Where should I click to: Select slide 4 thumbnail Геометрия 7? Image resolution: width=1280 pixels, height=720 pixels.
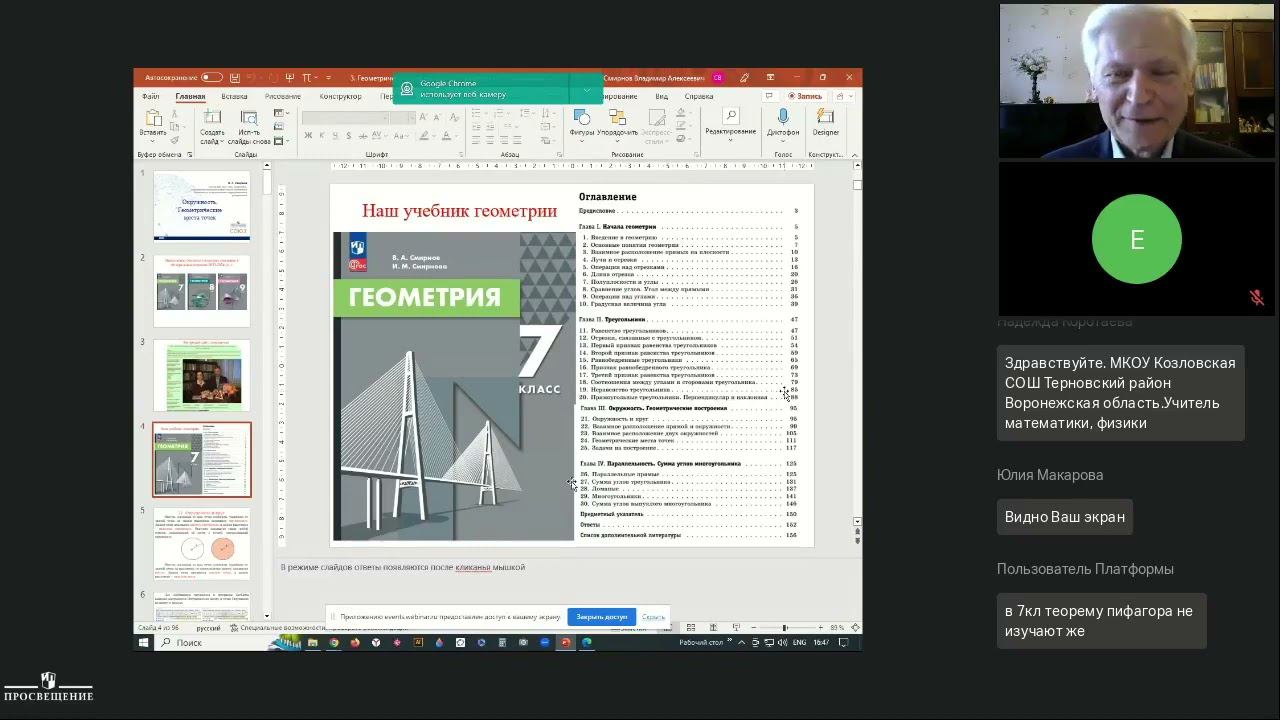tap(201, 459)
